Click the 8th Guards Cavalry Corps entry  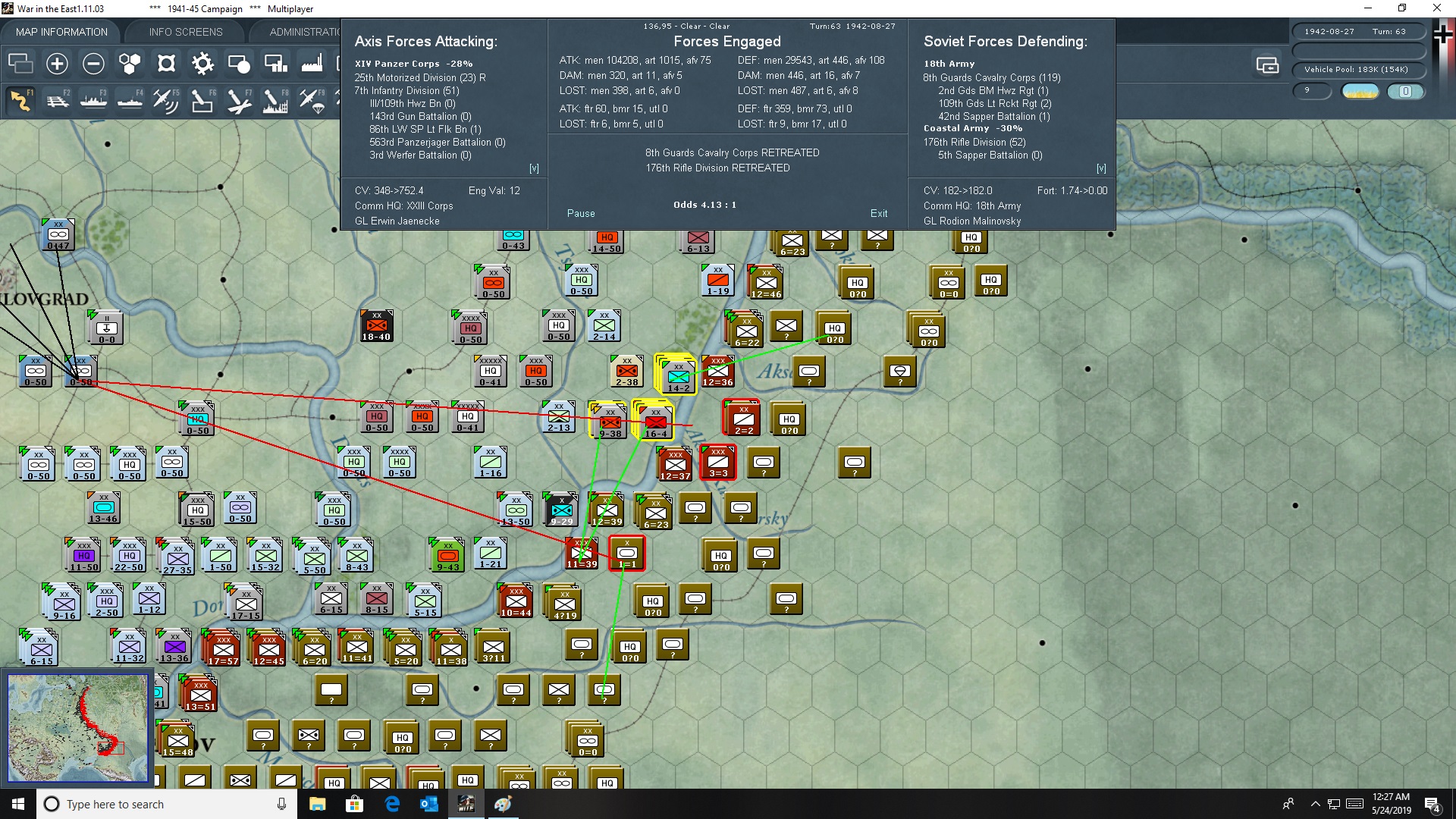tap(992, 77)
